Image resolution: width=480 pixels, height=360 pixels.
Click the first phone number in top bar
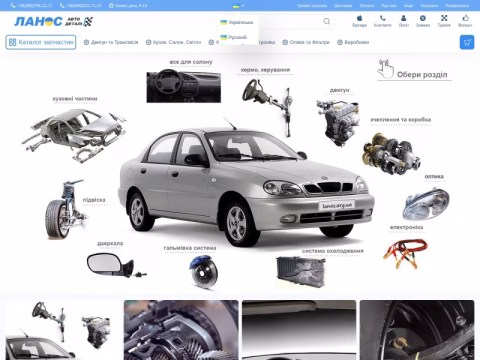(x=32, y=6)
